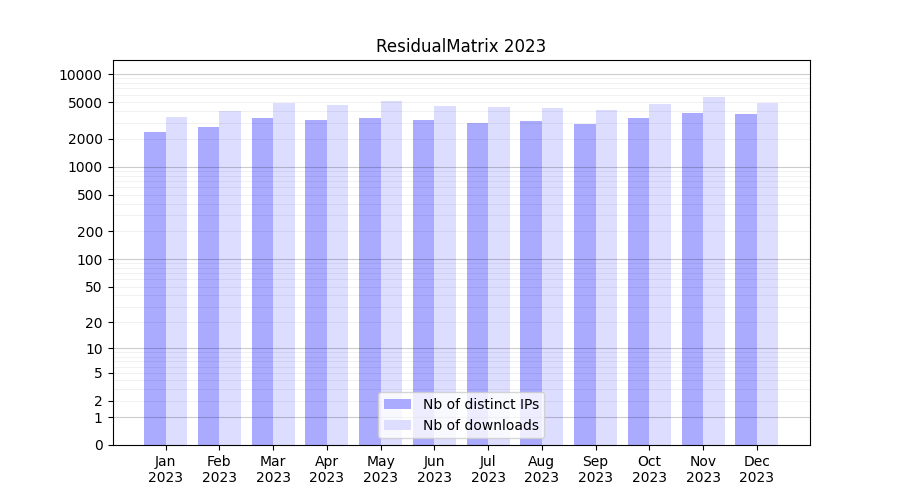Image resolution: width=900 pixels, height=500 pixels.
Task: Select the Mar 2023 distinct IPs bar
Action: click(x=262, y=281)
